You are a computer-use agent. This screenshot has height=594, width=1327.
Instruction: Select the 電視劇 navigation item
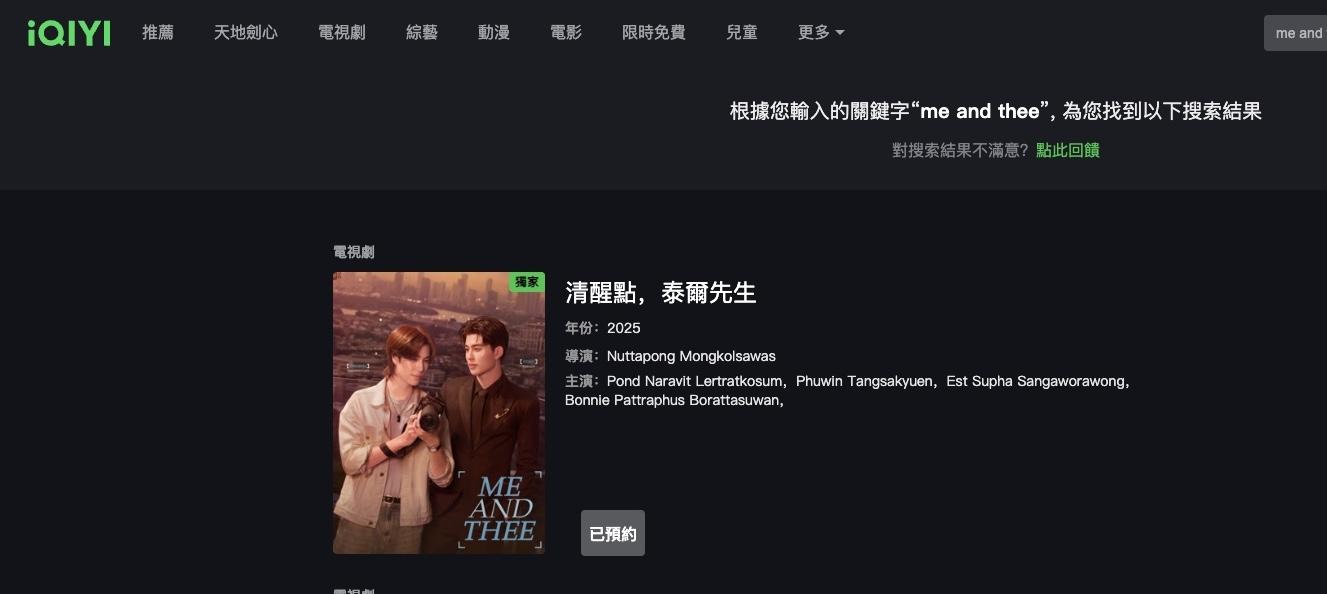pos(342,33)
